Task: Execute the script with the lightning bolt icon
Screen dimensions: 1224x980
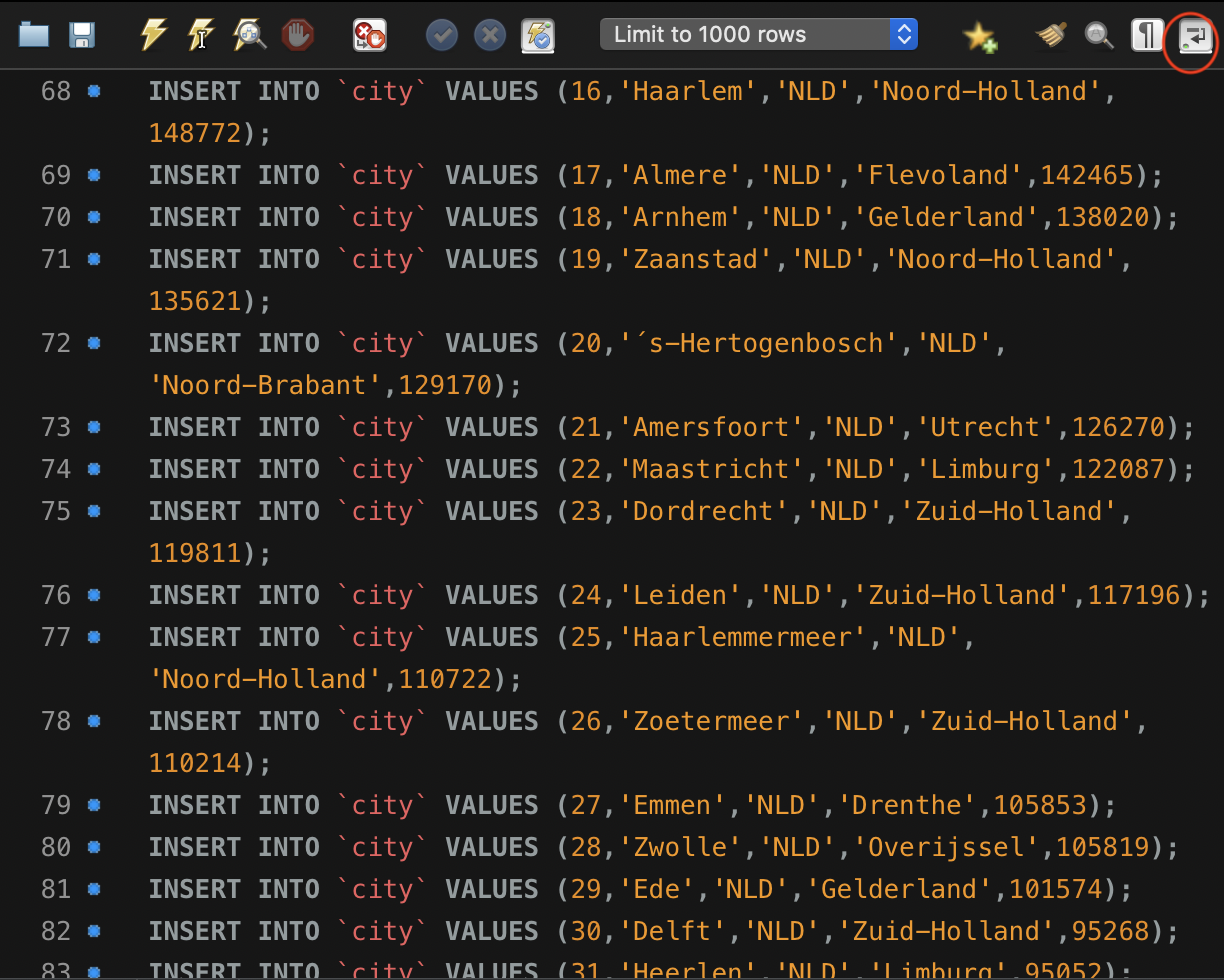Action: tap(153, 36)
